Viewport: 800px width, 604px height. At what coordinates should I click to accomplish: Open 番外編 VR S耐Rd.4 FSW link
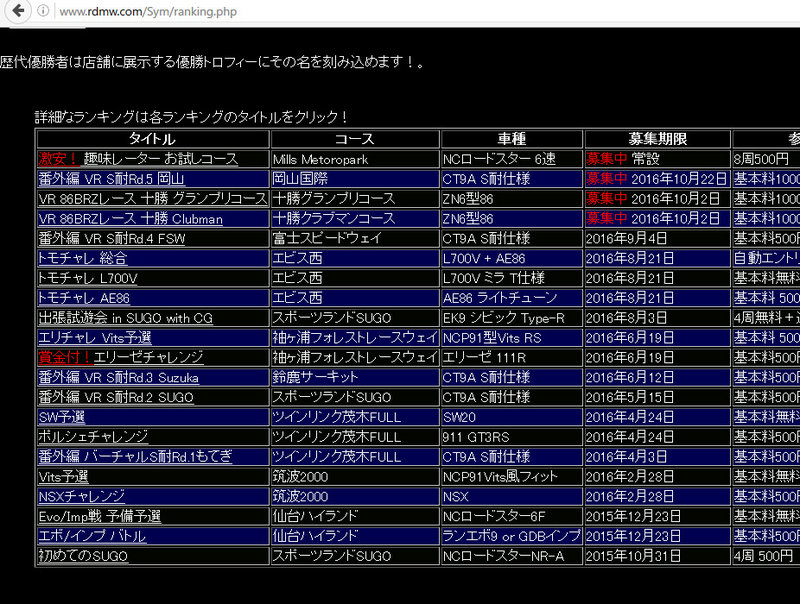click(111, 239)
